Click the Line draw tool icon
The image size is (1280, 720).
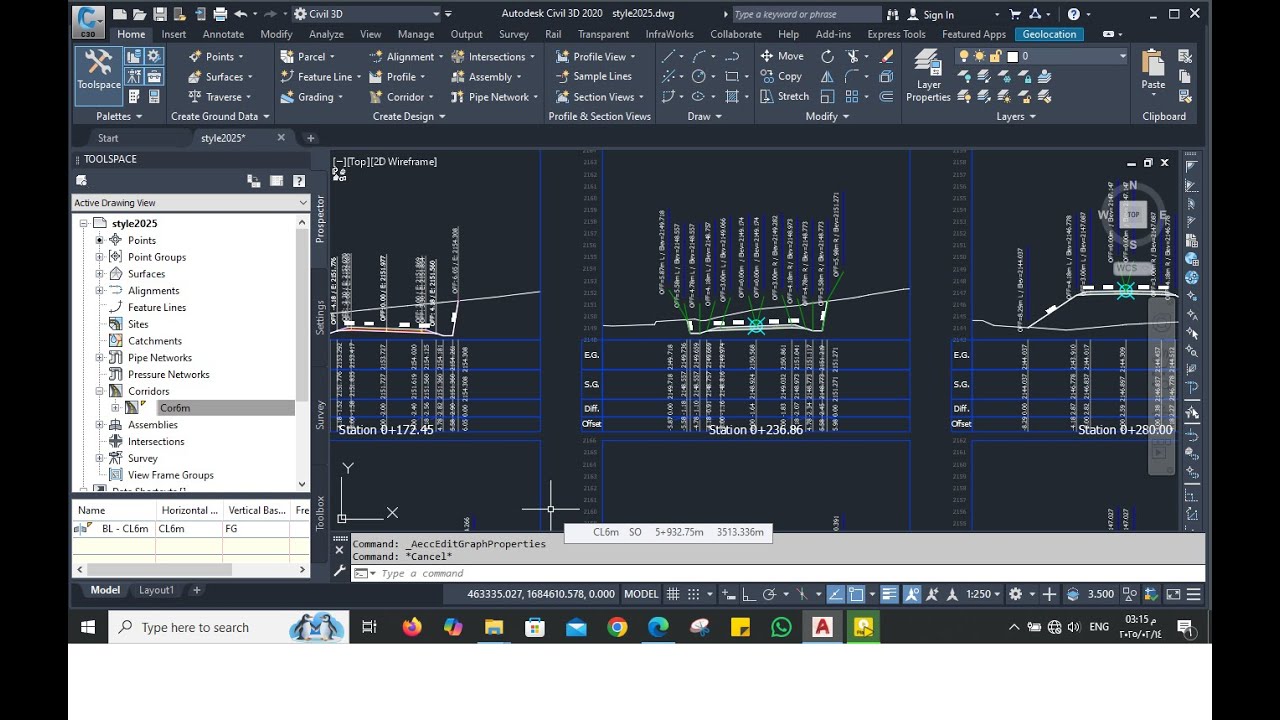(x=669, y=56)
